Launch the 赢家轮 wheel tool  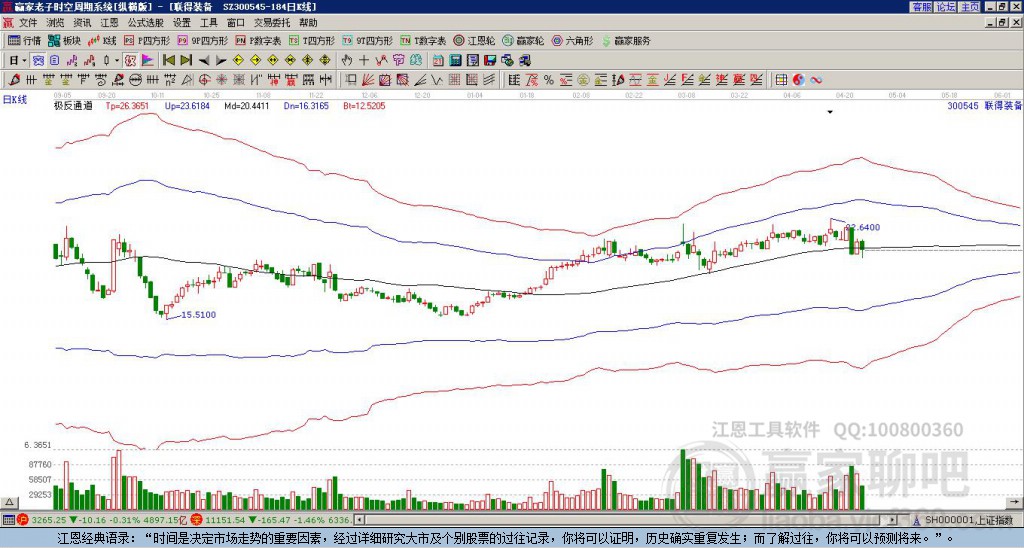pos(523,40)
